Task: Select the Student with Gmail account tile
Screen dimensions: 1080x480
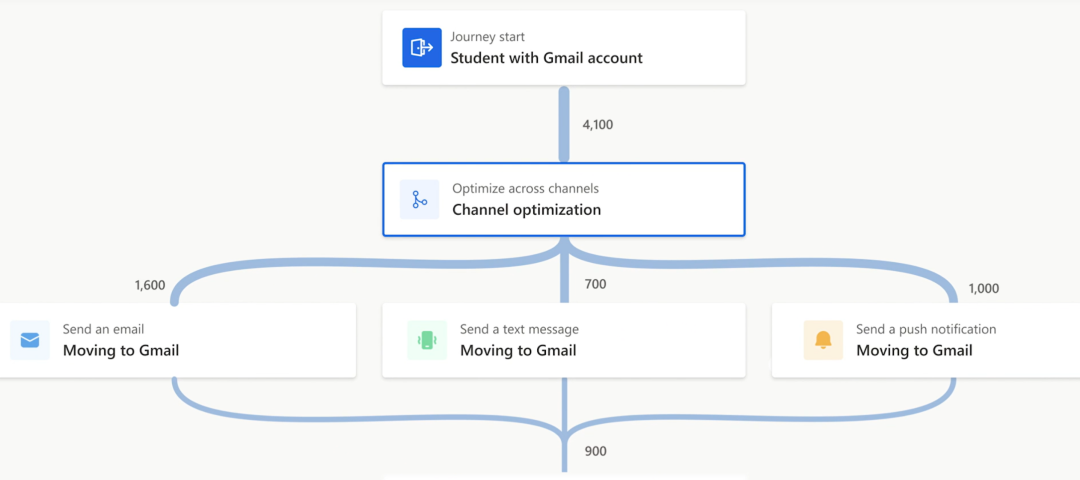Action: click(x=564, y=48)
